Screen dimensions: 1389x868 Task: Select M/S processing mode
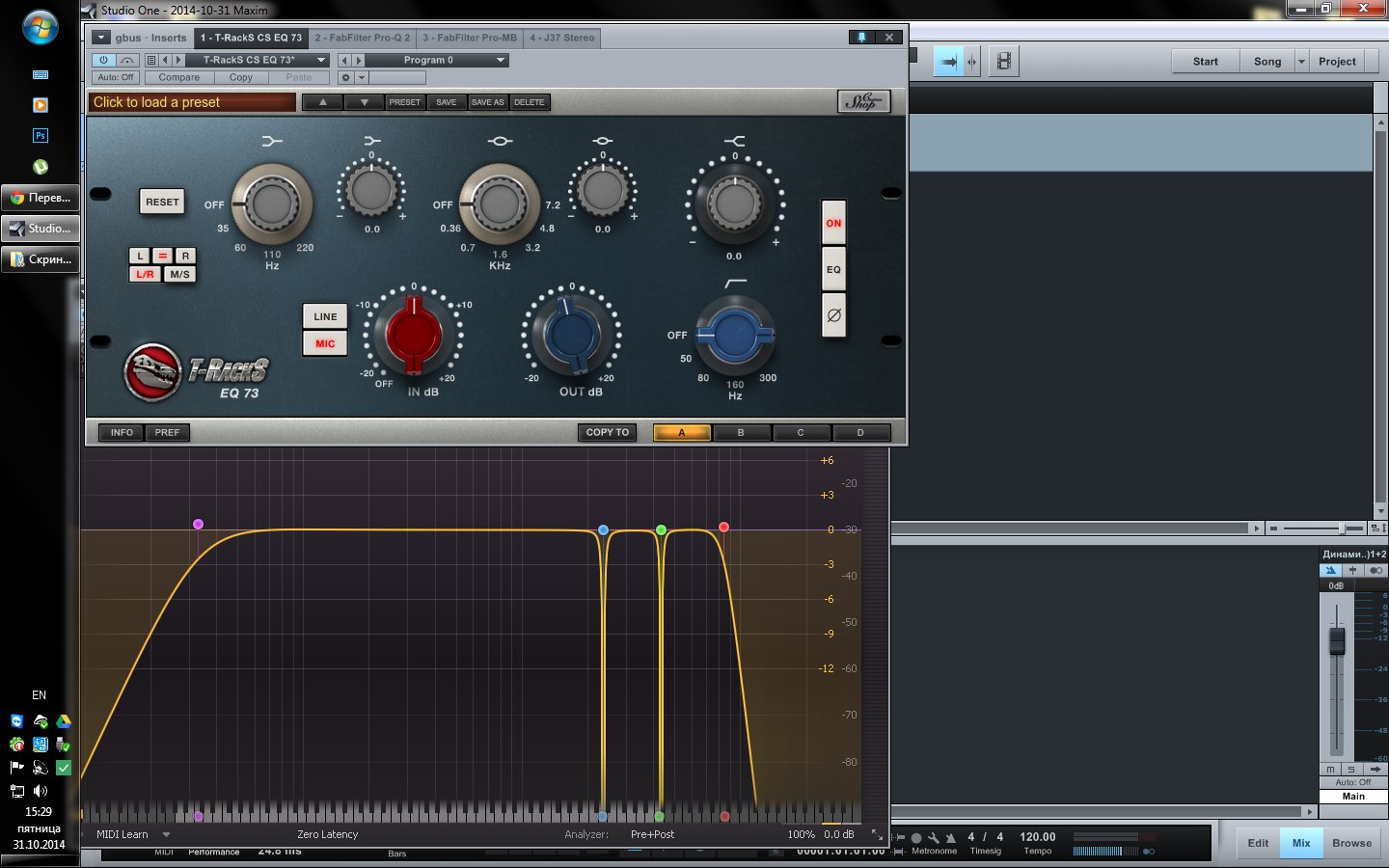click(179, 274)
